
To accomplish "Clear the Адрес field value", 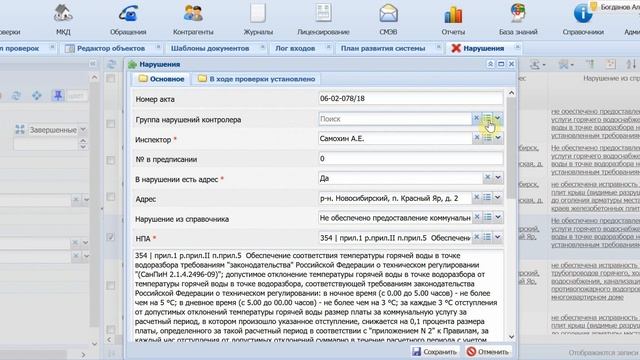I will click(x=476, y=198).
